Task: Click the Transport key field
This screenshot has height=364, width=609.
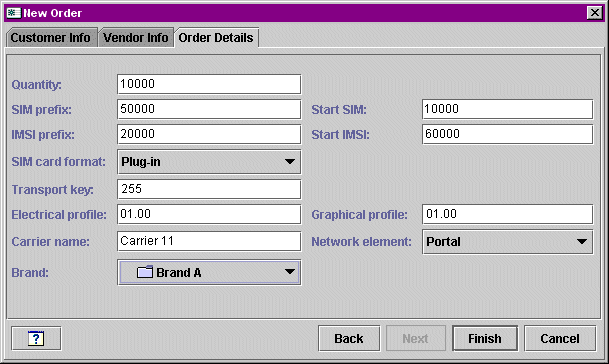Action: [209, 189]
